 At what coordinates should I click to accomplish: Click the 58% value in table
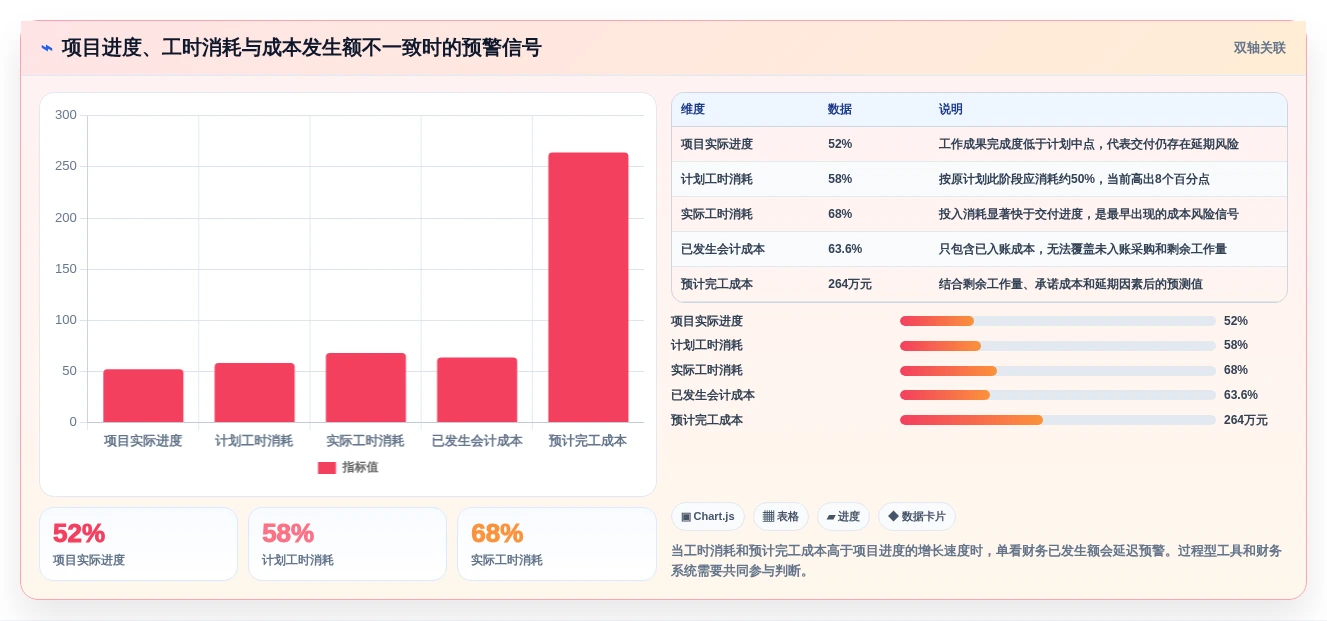click(840, 179)
